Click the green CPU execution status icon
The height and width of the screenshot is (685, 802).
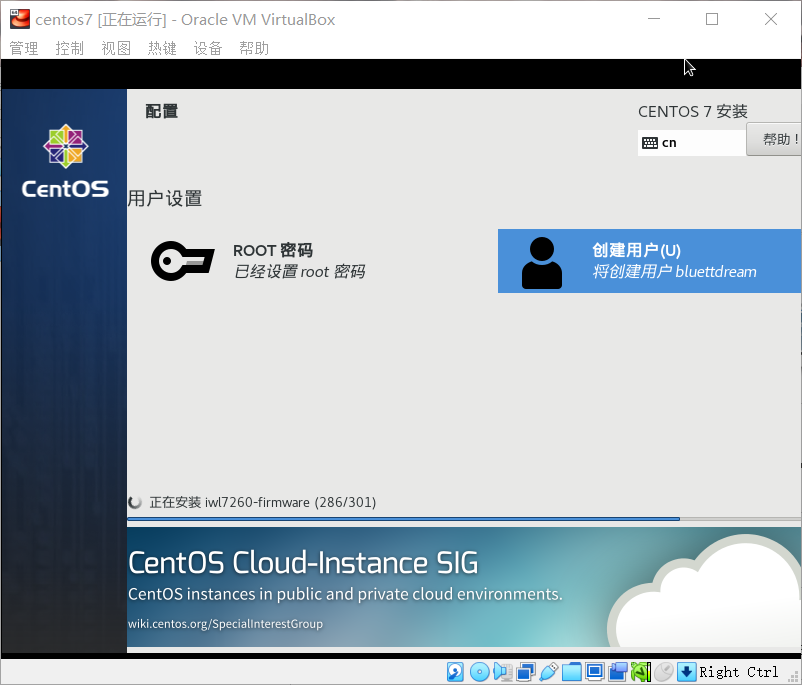[x=641, y=672]
